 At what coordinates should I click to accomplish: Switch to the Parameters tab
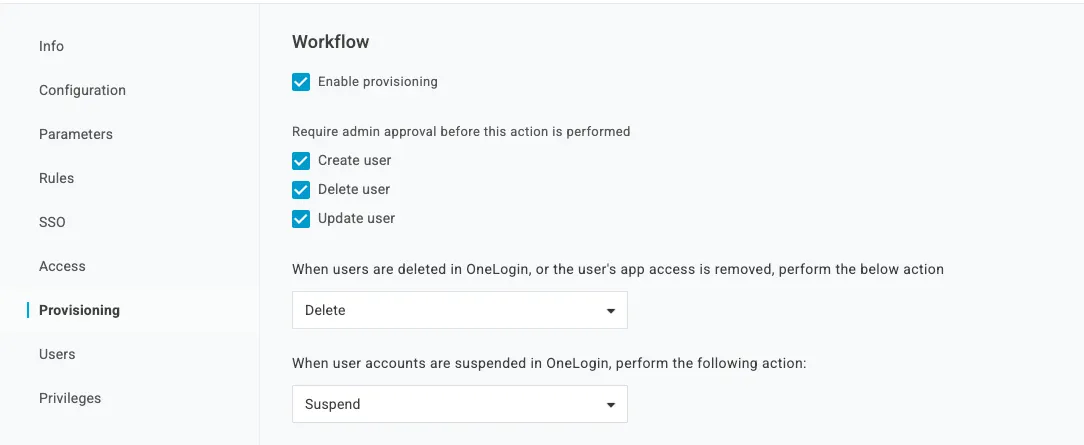coord(76,134)
